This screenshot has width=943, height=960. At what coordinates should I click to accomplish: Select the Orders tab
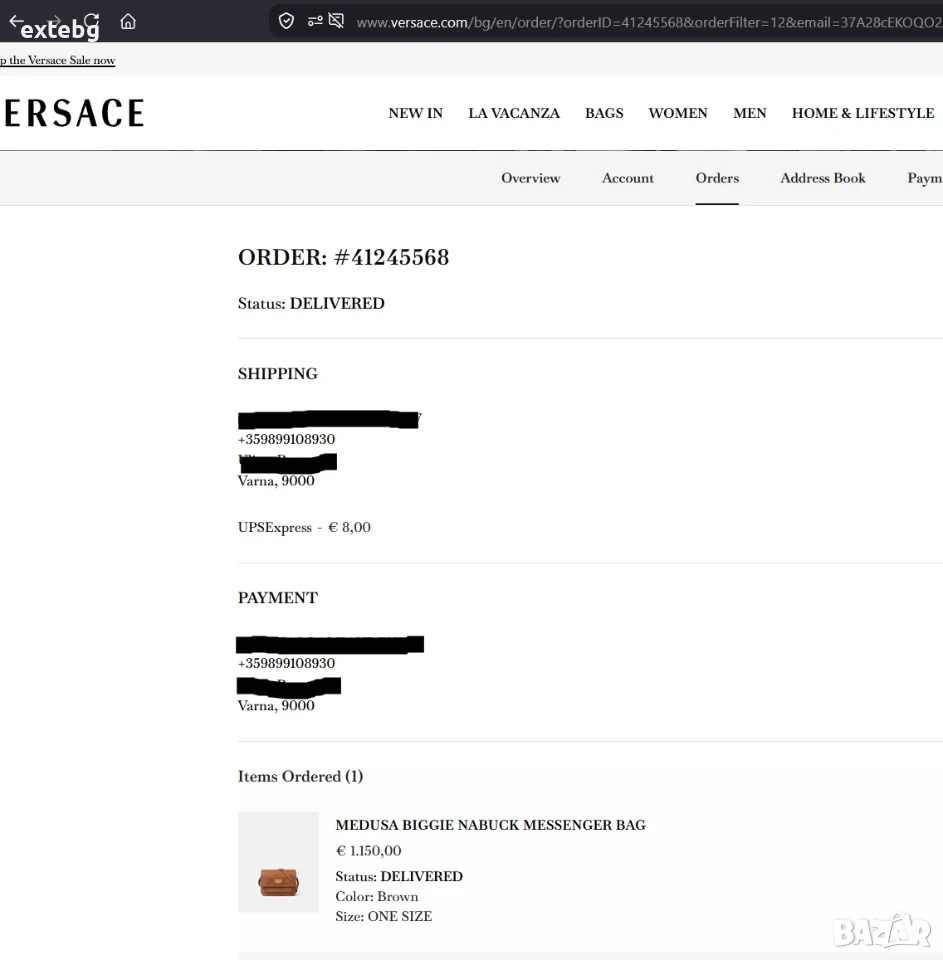[717, 178]
